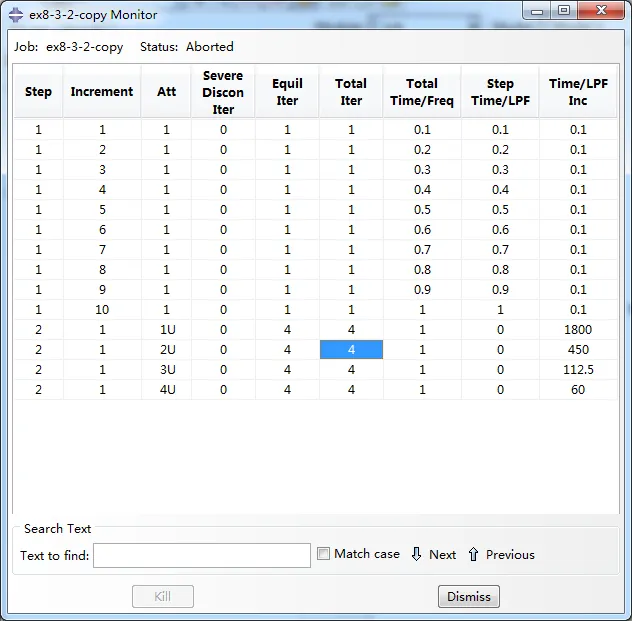Select the highlighted Total Iter cell 4
The height and width of the screenshot is (621, 632).
point(351,349)
